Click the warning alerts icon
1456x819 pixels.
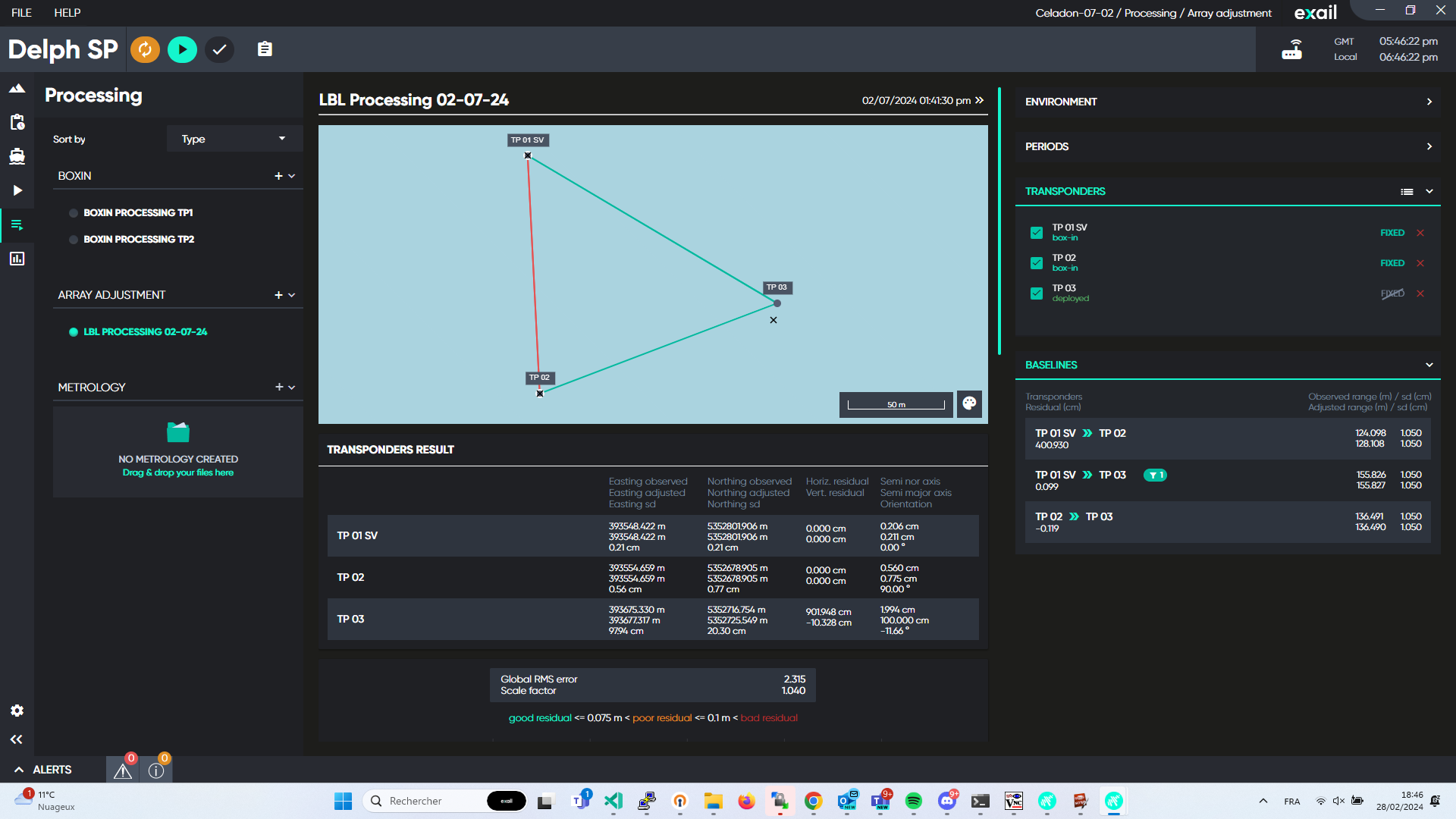[x=123, y=770]
